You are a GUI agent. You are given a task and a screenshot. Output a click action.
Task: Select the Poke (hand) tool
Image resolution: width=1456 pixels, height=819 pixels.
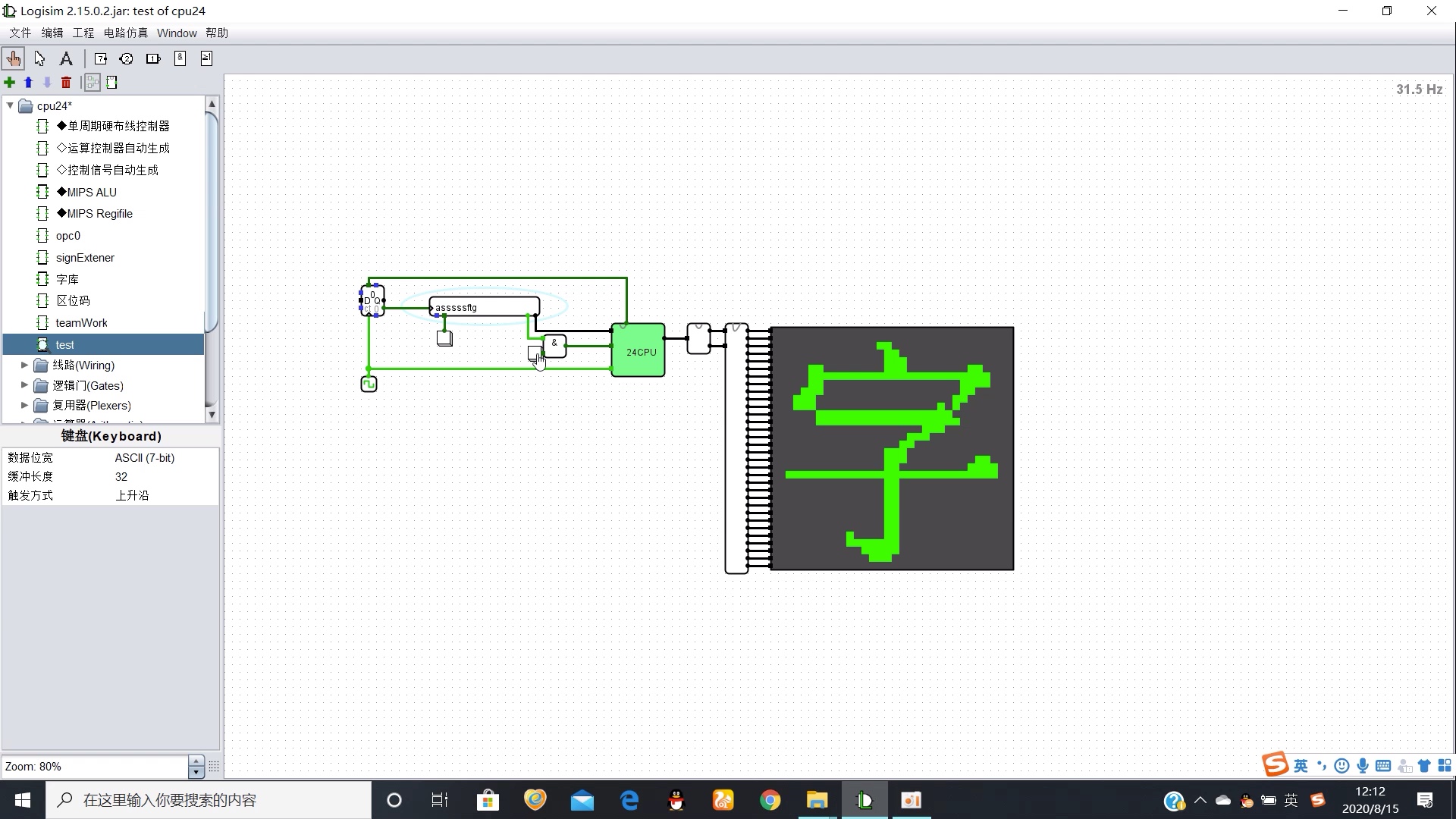14,58
